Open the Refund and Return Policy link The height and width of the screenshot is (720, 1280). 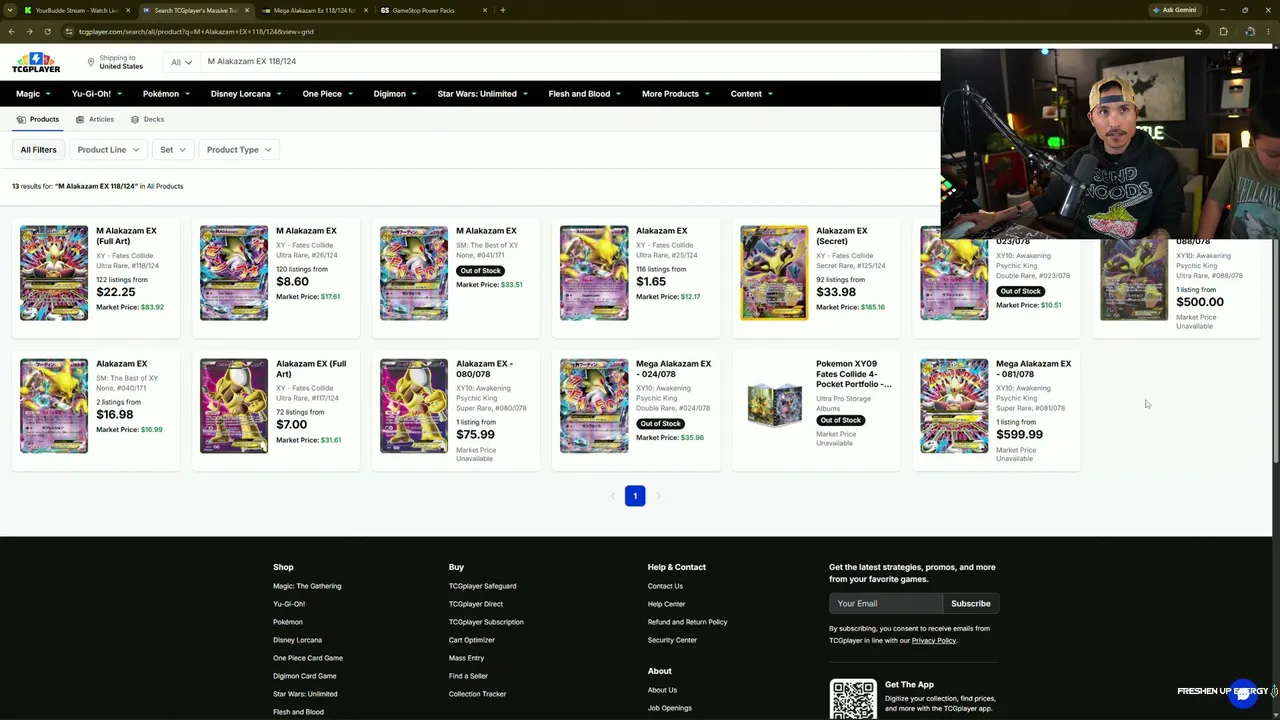(687, 622)
